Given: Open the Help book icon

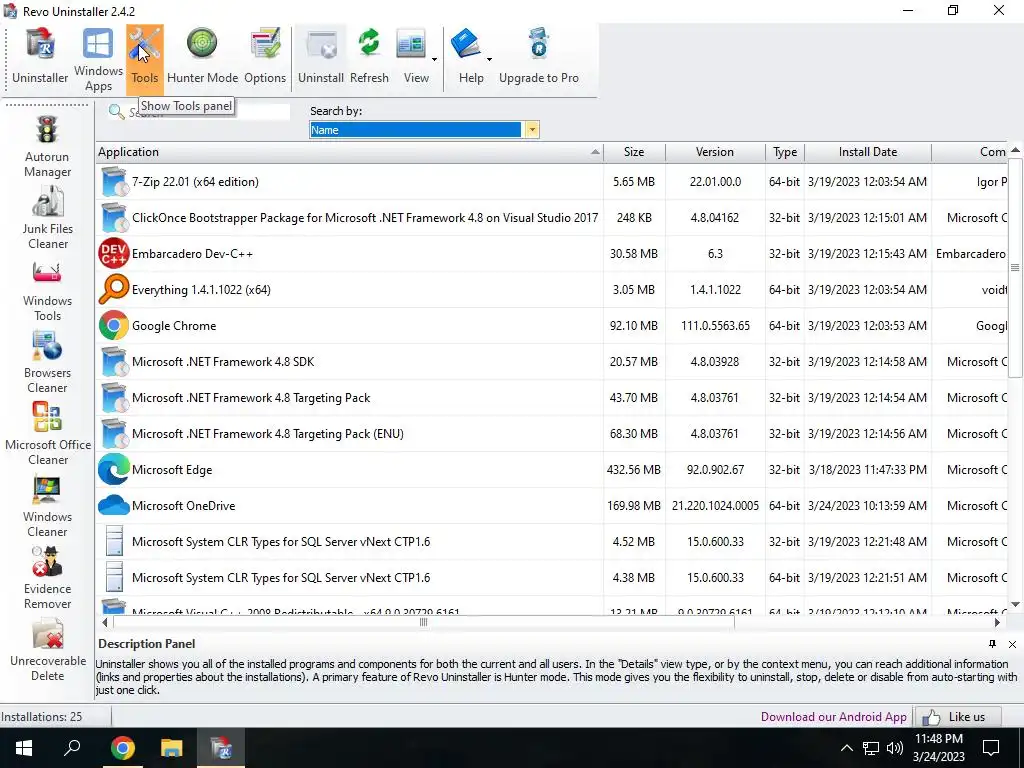Looking at the screenshot, I should 466,46.
